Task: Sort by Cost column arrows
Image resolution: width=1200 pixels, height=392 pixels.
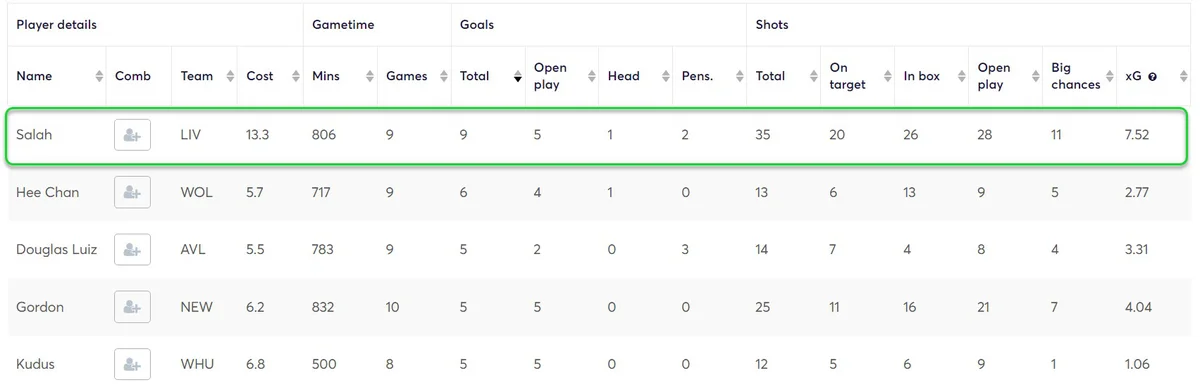Action: [296, 77]
